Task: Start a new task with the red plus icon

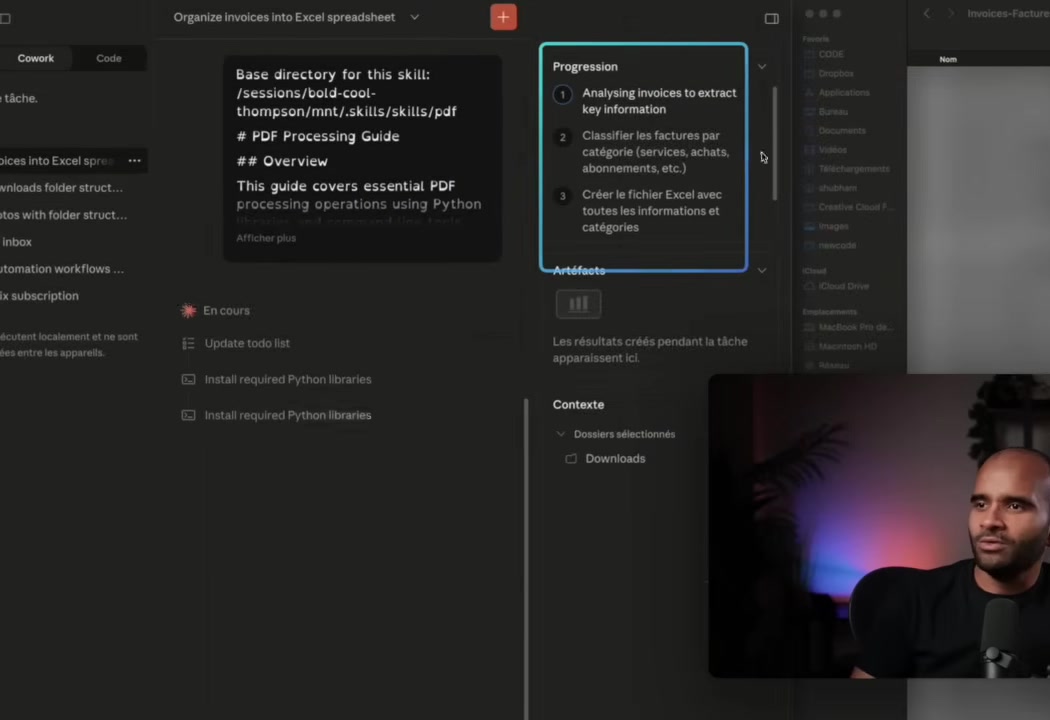Action: 503,17
